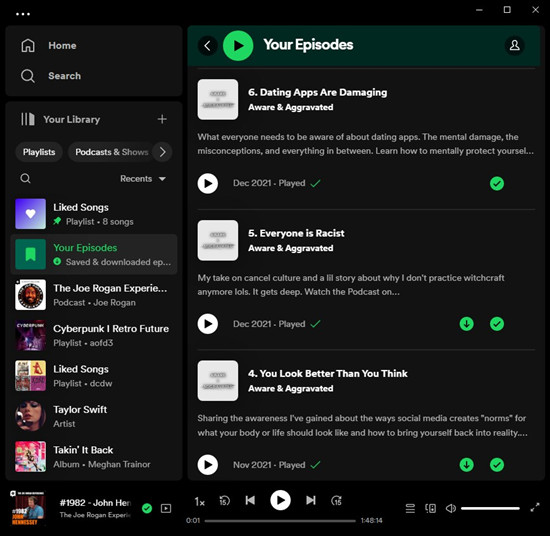The height and width of the screenshot is (536, 550).
Task: Open the play queue icon
Action: pos(410,508)
